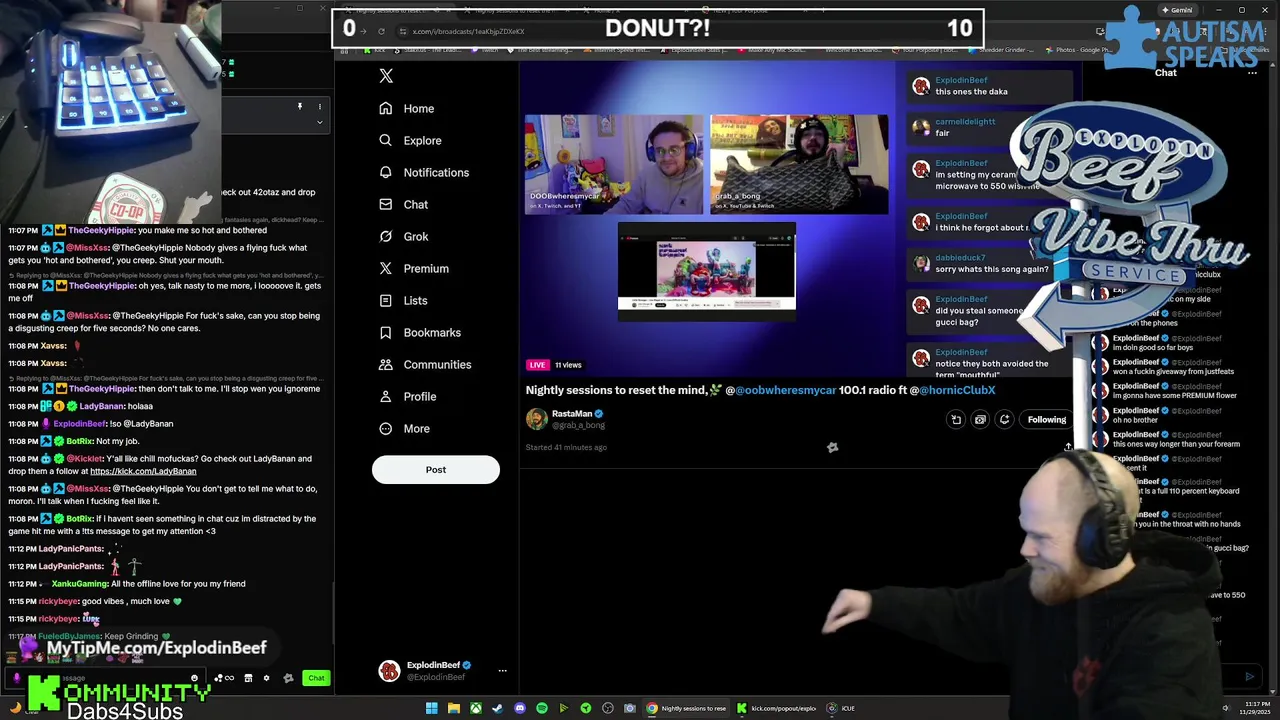Open the Explore page on X
The width and height of the screenshot is (1280, 720).
[x=410, y=140]
